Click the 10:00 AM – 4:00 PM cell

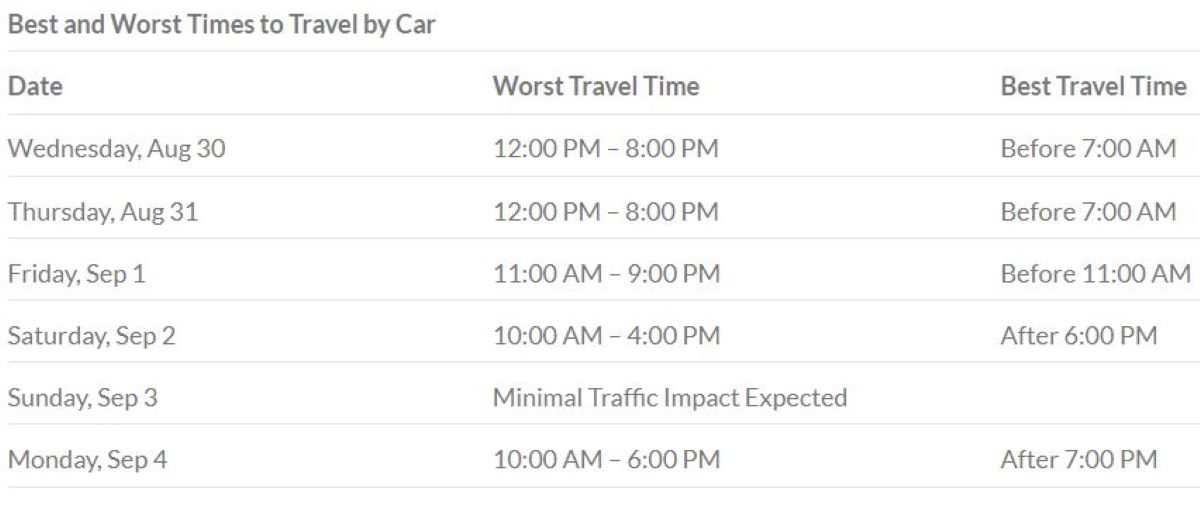[x=606, y=336]
